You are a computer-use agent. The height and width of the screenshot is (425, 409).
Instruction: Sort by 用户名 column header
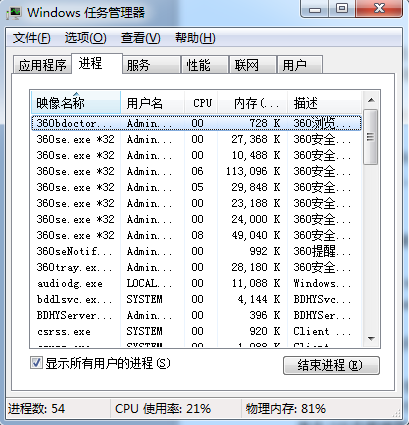tap(152, 103)
